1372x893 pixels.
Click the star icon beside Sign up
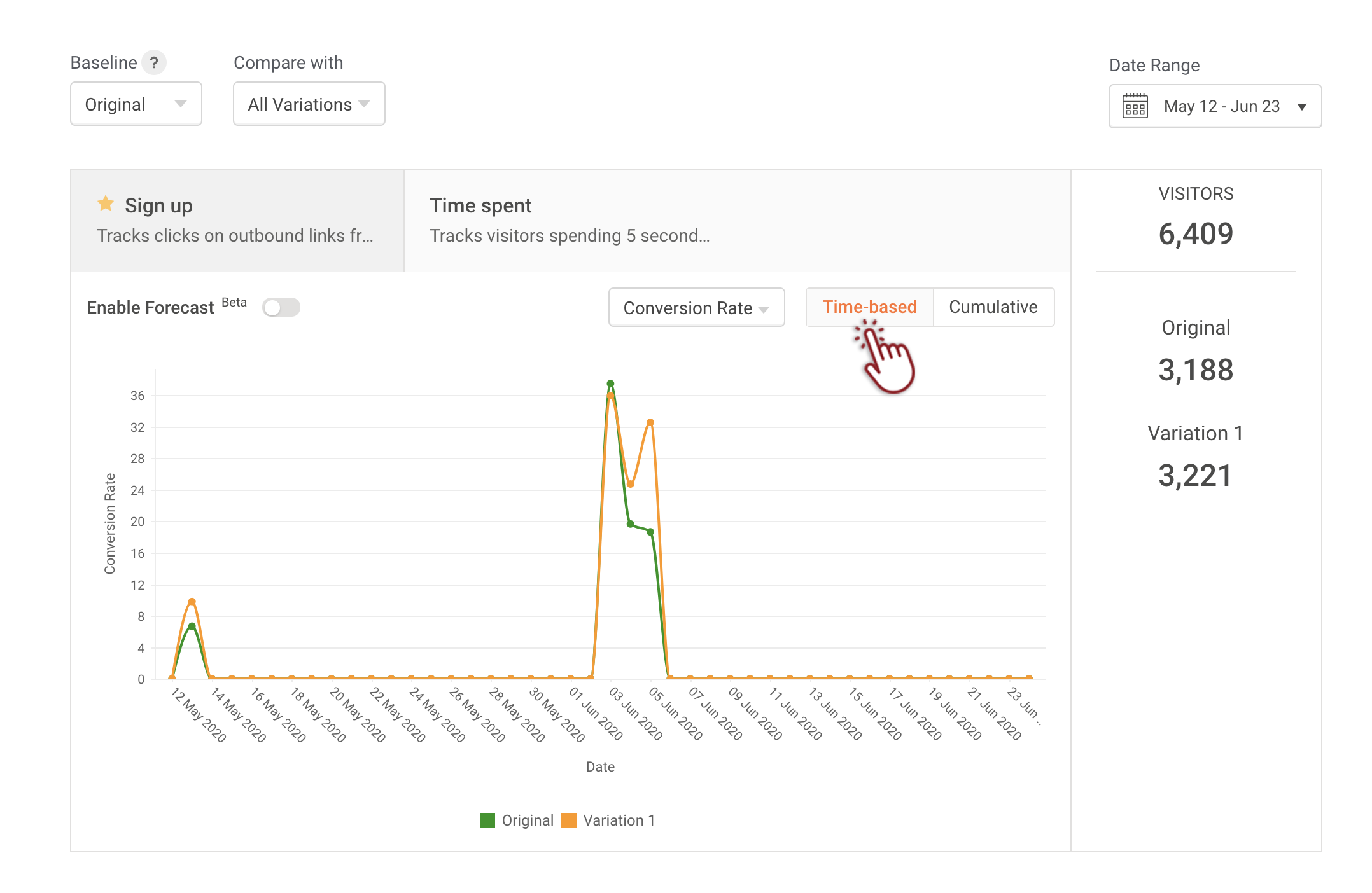coord(106,204)
